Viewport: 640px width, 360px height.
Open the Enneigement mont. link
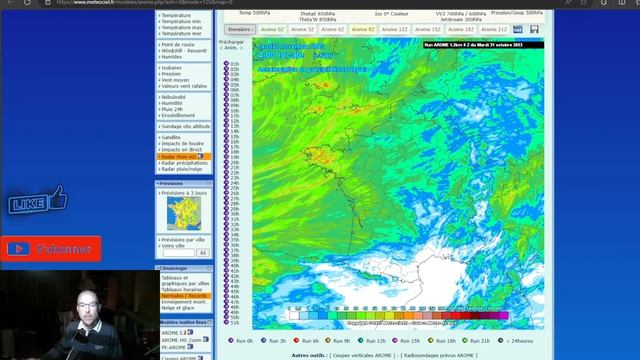pos(184,302)
